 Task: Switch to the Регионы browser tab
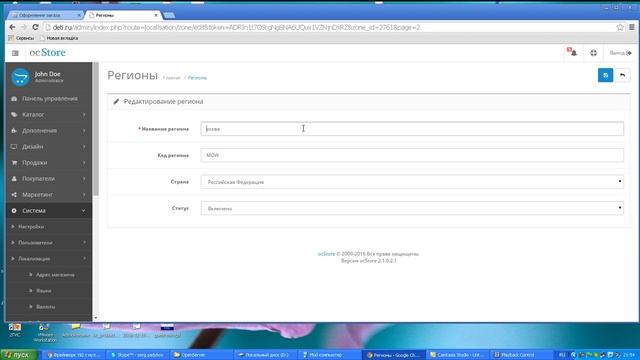pyautogui.click(x=122, y=15)
